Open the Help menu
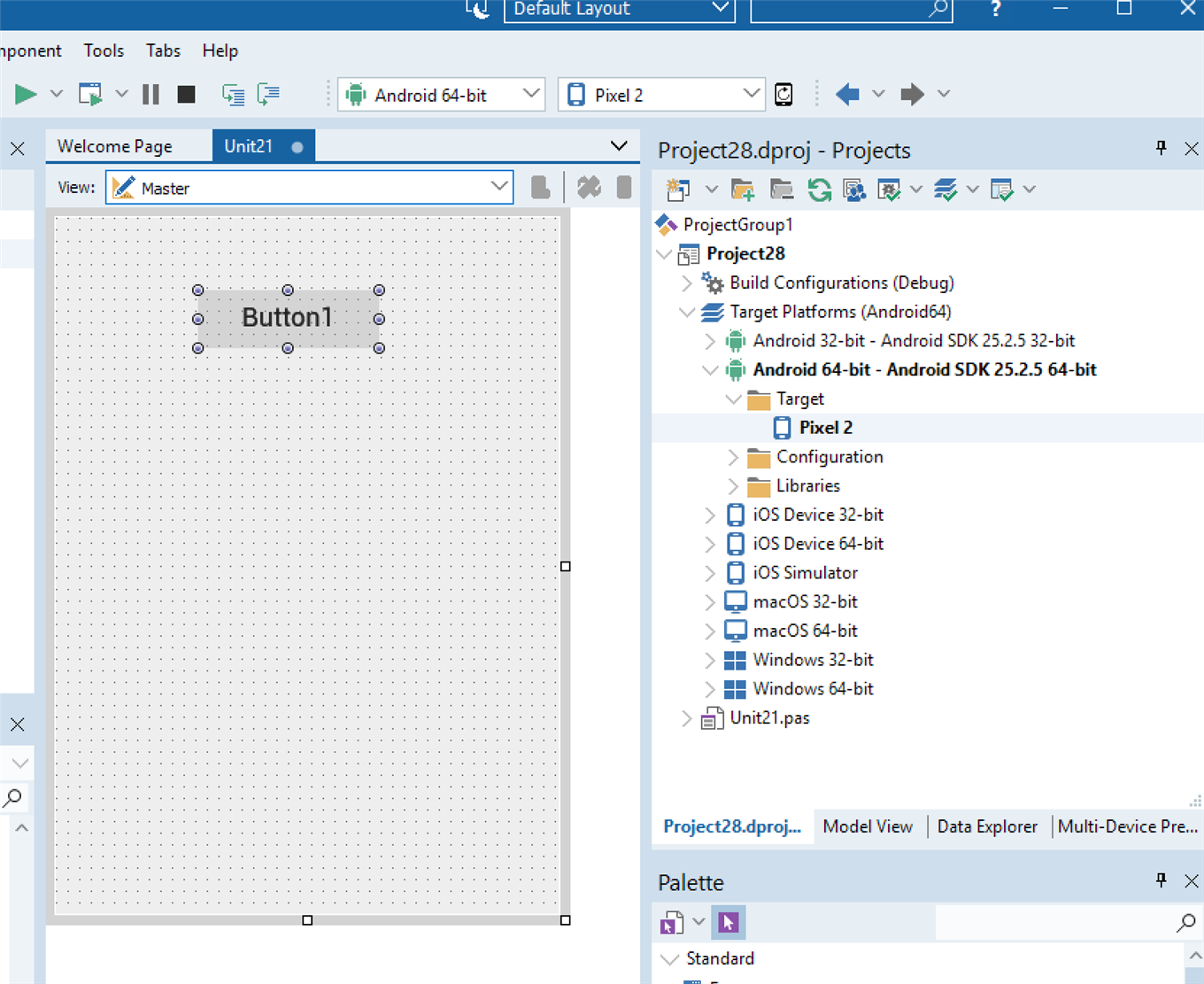This screenshot has width=1204, height=984. click(x=220, y=50)
